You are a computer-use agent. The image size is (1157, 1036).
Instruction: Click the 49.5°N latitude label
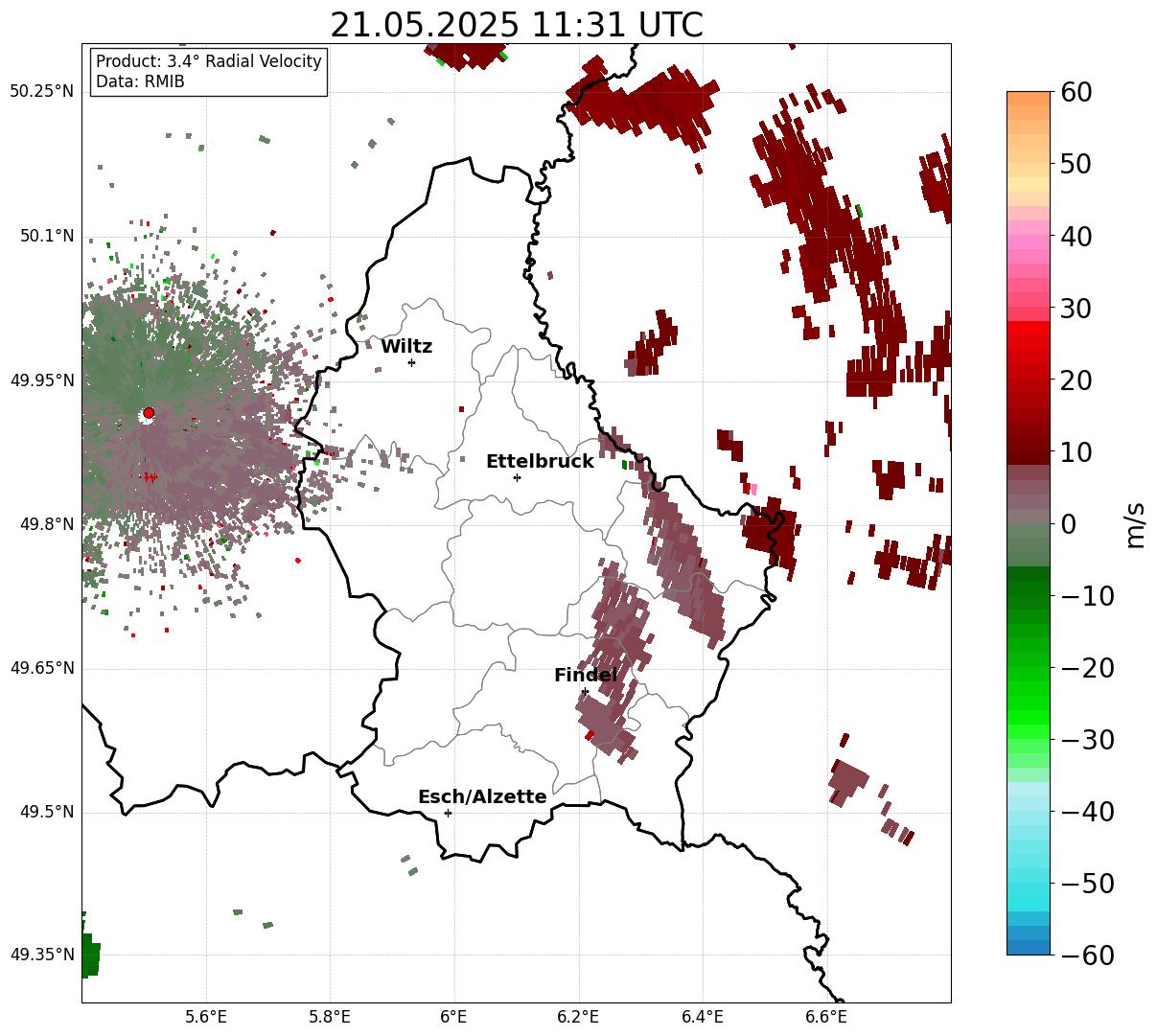[46, 812]
